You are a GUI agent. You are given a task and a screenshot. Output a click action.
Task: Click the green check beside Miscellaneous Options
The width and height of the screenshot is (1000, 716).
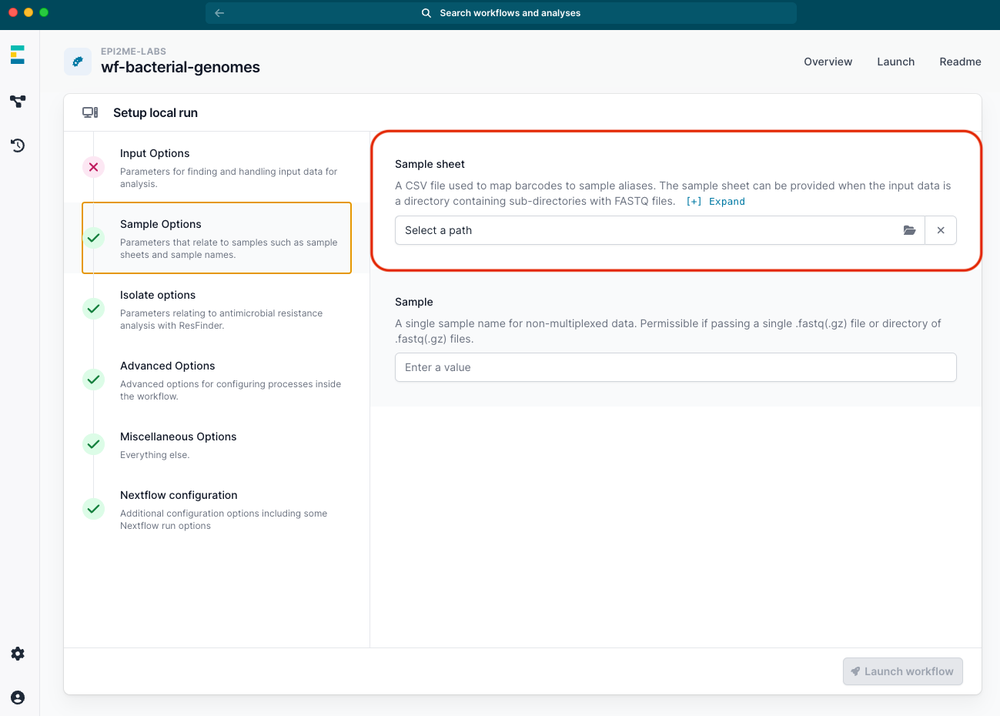(x=94, y=444)
